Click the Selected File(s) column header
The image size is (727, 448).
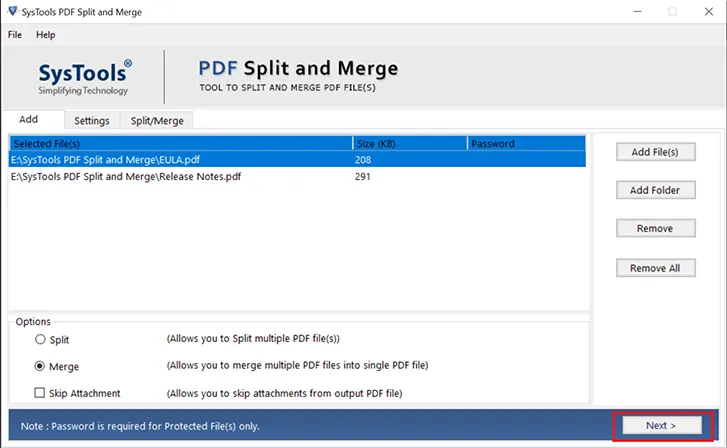click(x=181, y=143)
